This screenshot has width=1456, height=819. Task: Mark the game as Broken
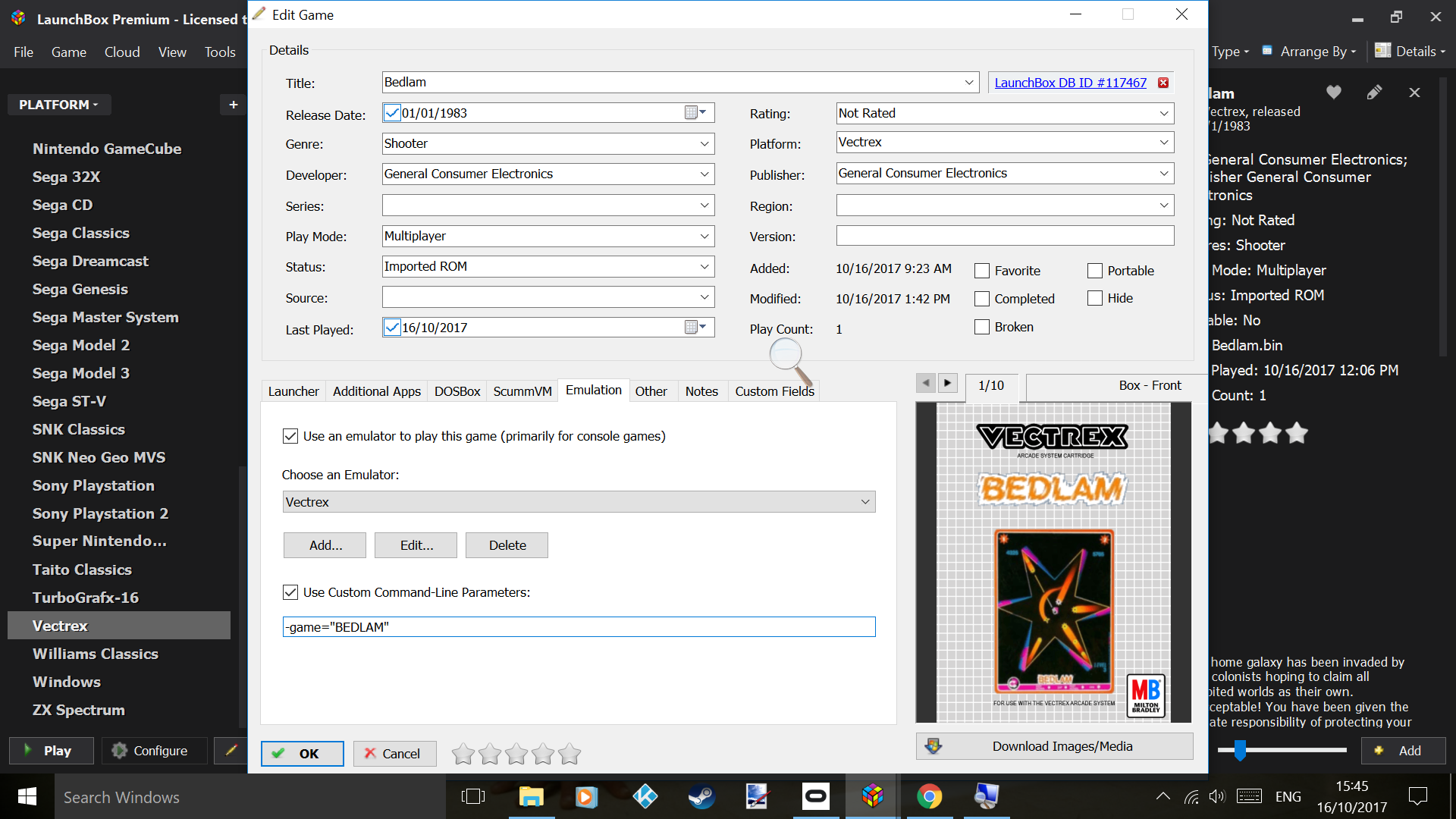coord(982,327)
